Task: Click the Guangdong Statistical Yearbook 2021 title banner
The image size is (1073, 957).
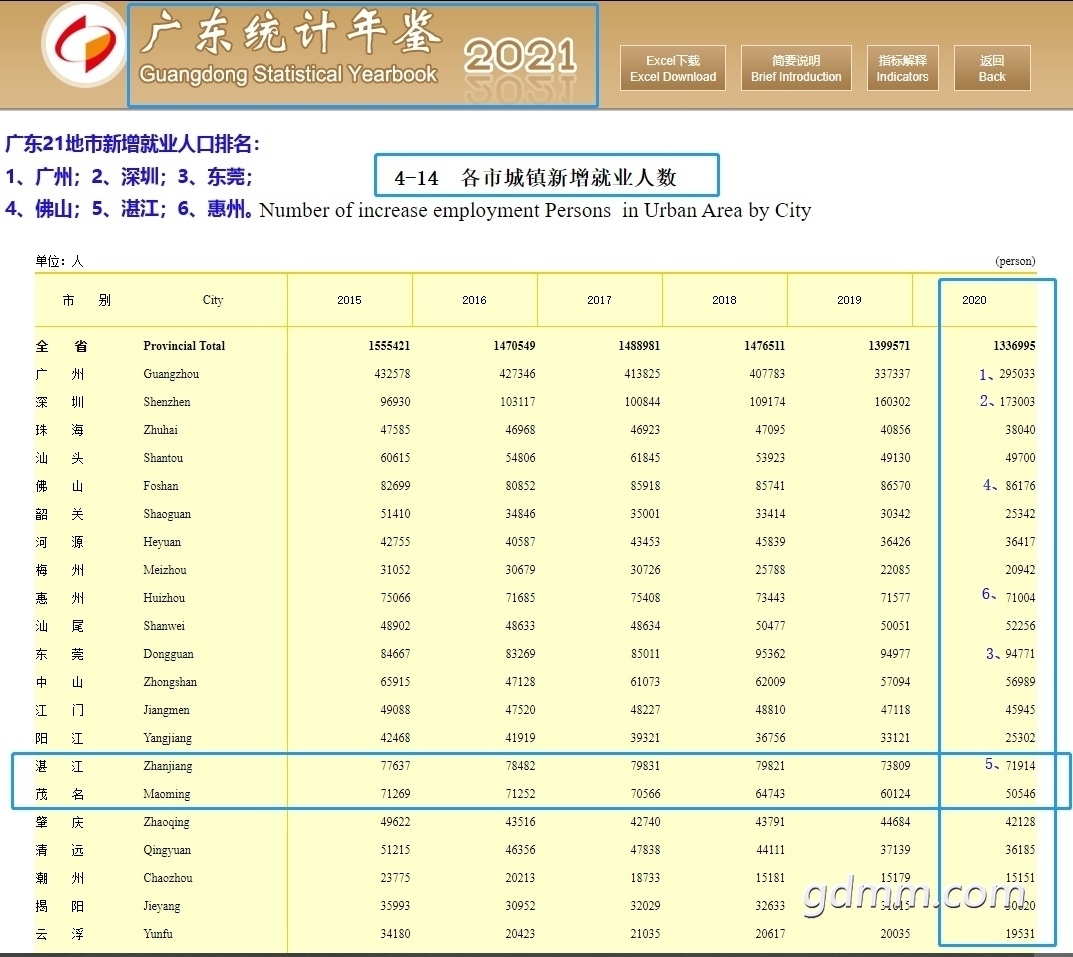Action: click(362, 55)
